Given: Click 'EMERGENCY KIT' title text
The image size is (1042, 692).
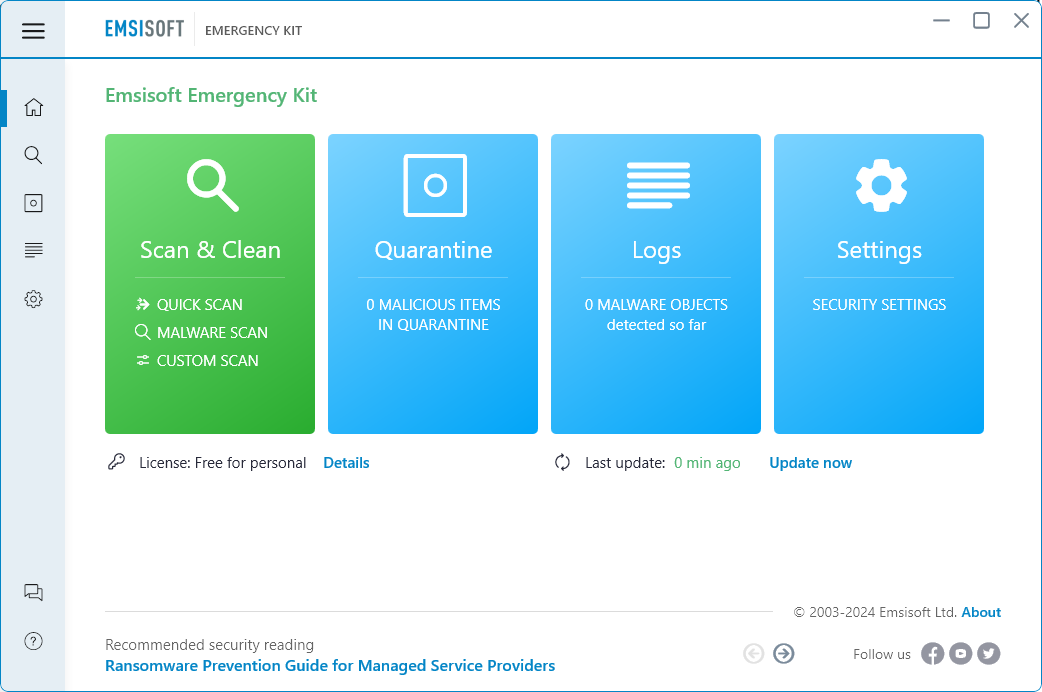Looking at the screenshot, I should point(253,31).
